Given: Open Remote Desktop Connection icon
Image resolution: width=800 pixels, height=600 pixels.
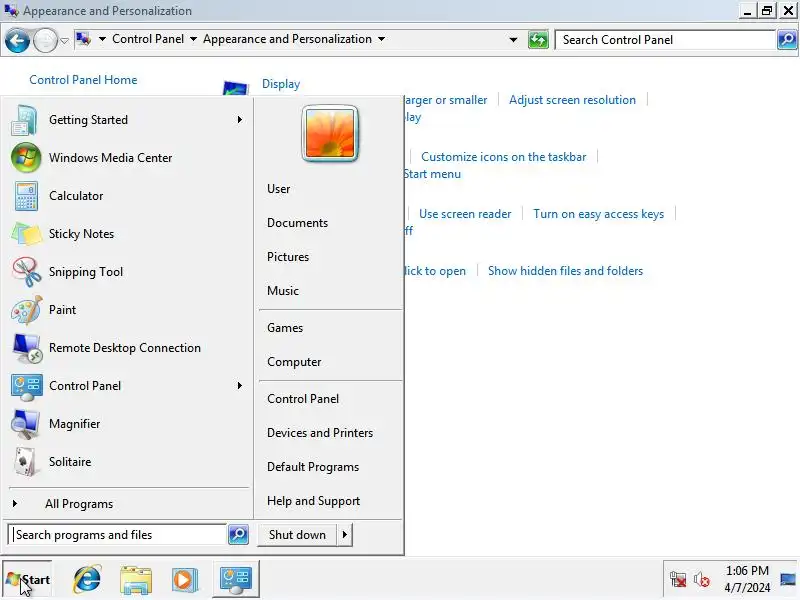Looking at the screenshot, I should [x=27, y=348].
